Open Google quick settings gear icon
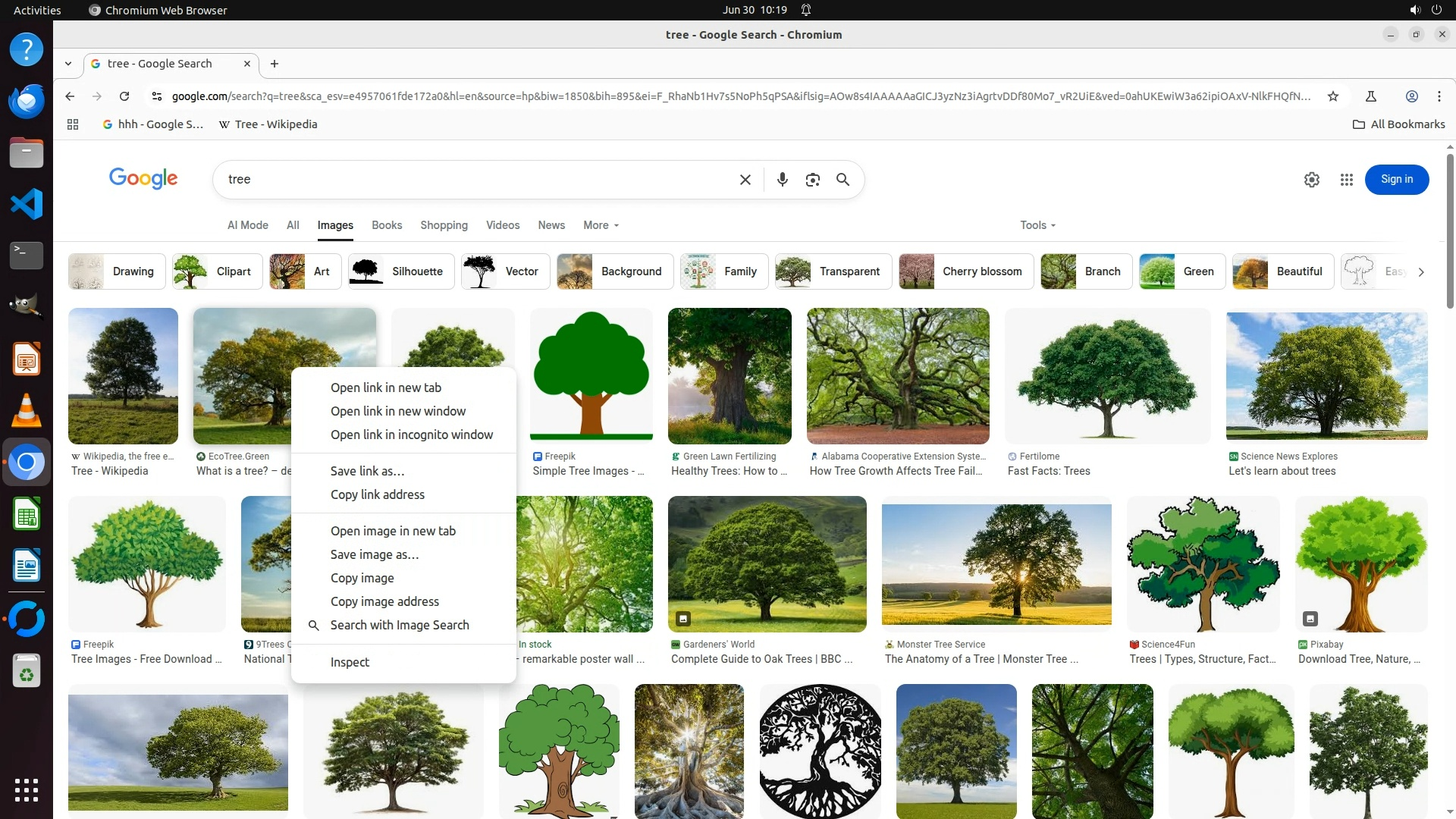The image size is (1456, 819). 1311,180
